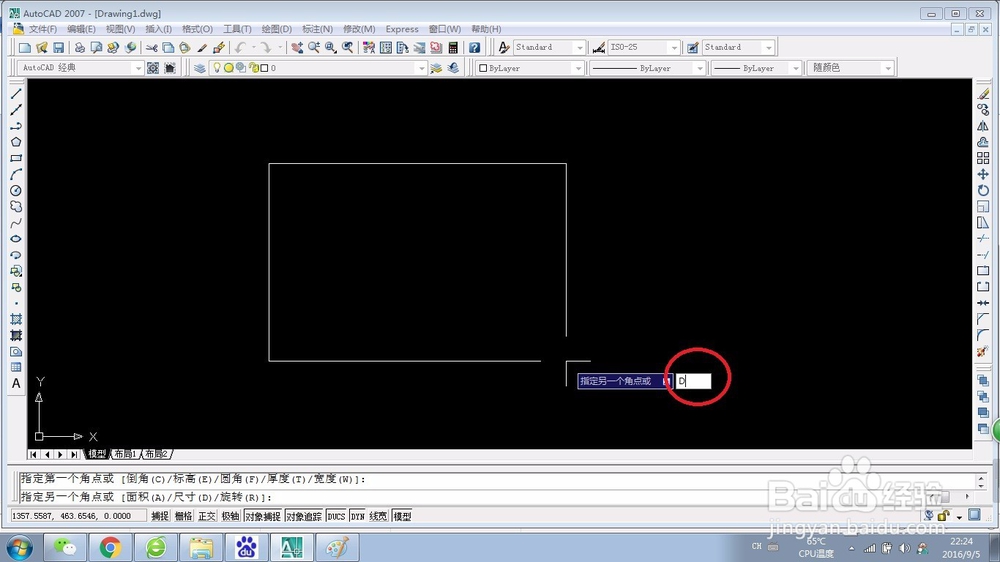Select the Arc tool

(x=16, y=174)
